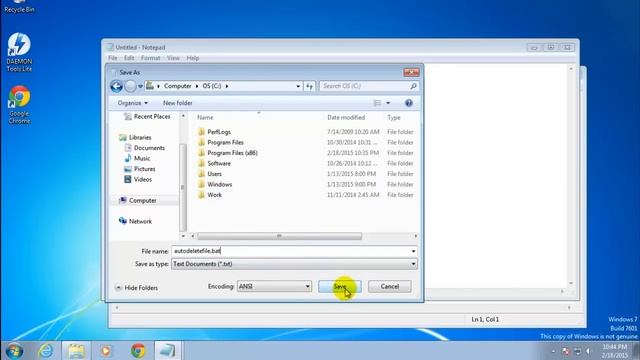Open the Edit menu in Notepad
The height and width of the screenshot is (360, 640).
129,58
